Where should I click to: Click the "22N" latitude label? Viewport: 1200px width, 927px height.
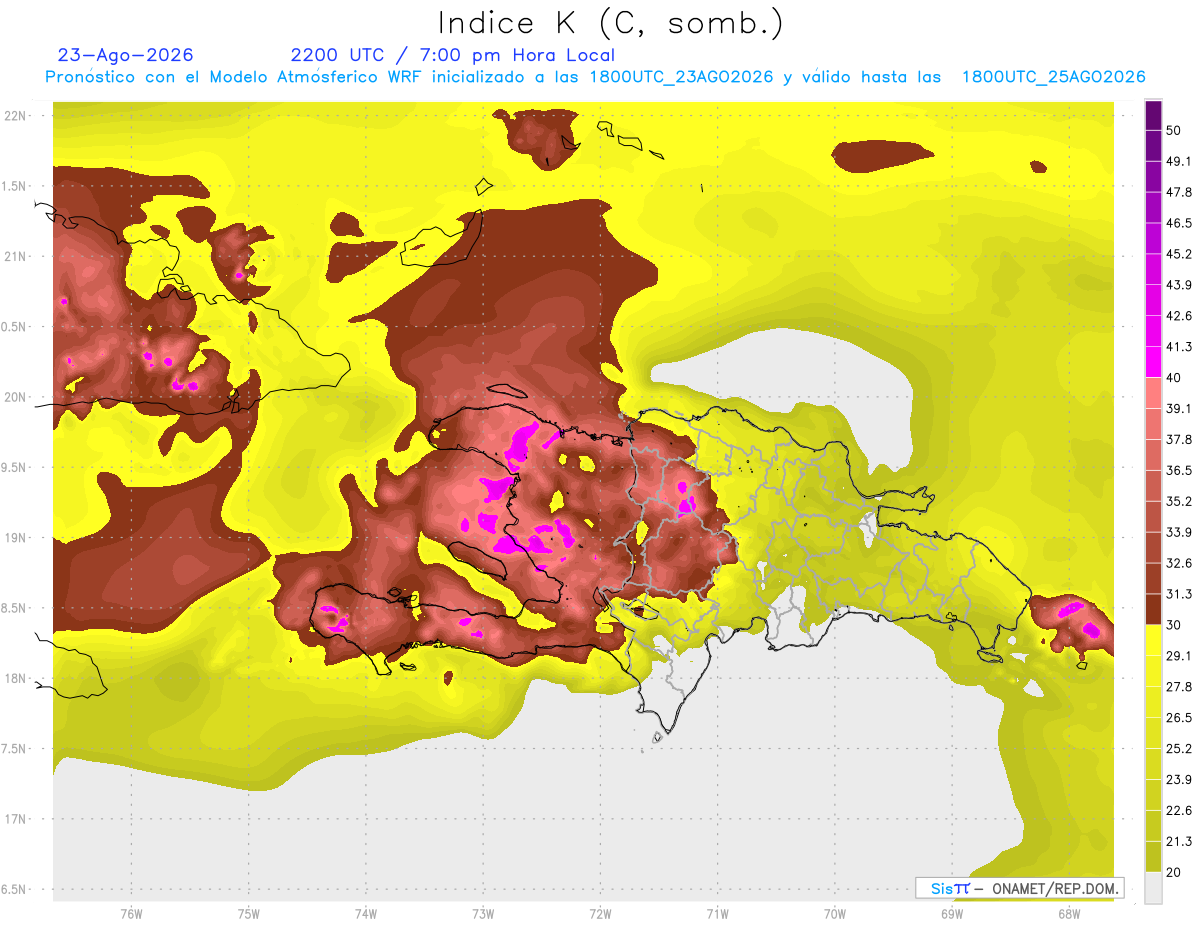pyautogui.click(x=15, y=116)
